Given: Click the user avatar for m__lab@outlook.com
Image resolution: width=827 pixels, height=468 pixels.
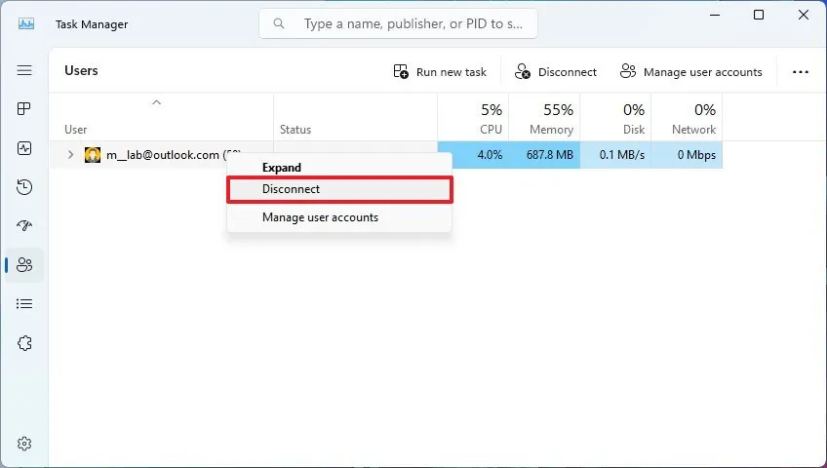Looking at the screenshot, I should 92,155.
